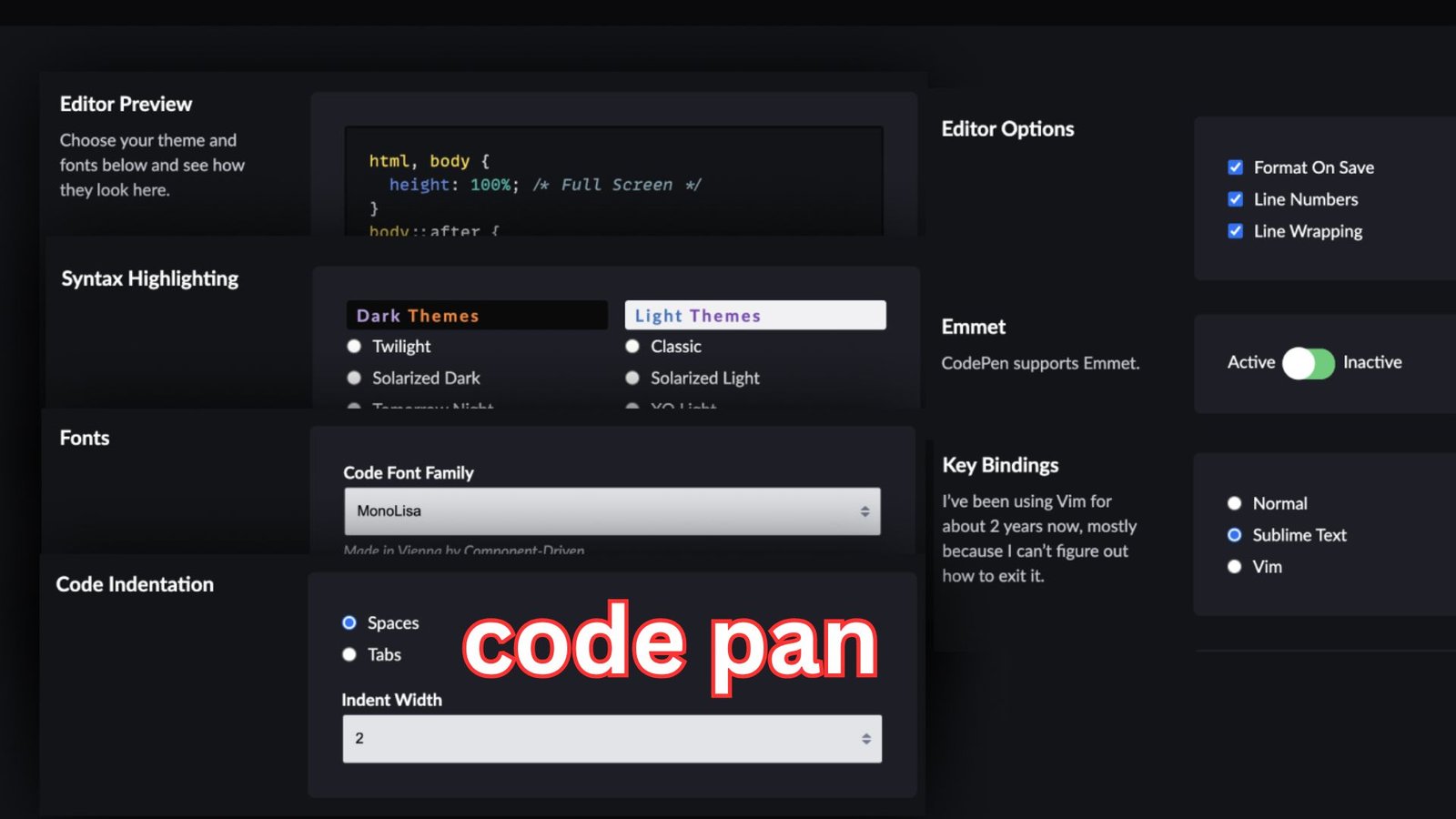
Task: Enable the Format On Save checkbox
Action: pyautogui.click(x=1235, y=167)
